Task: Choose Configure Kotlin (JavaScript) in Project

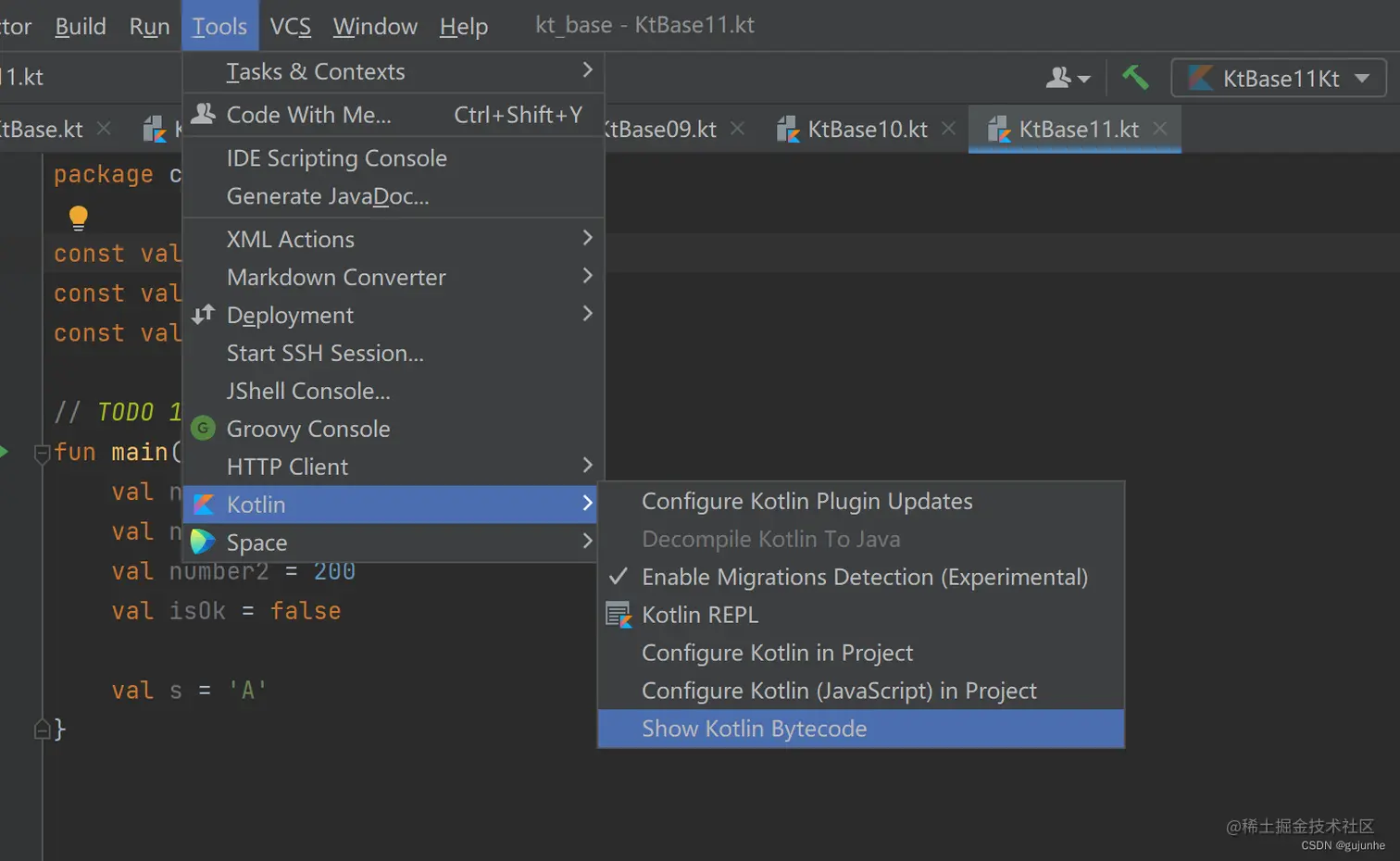Action: tap(861, 691)
